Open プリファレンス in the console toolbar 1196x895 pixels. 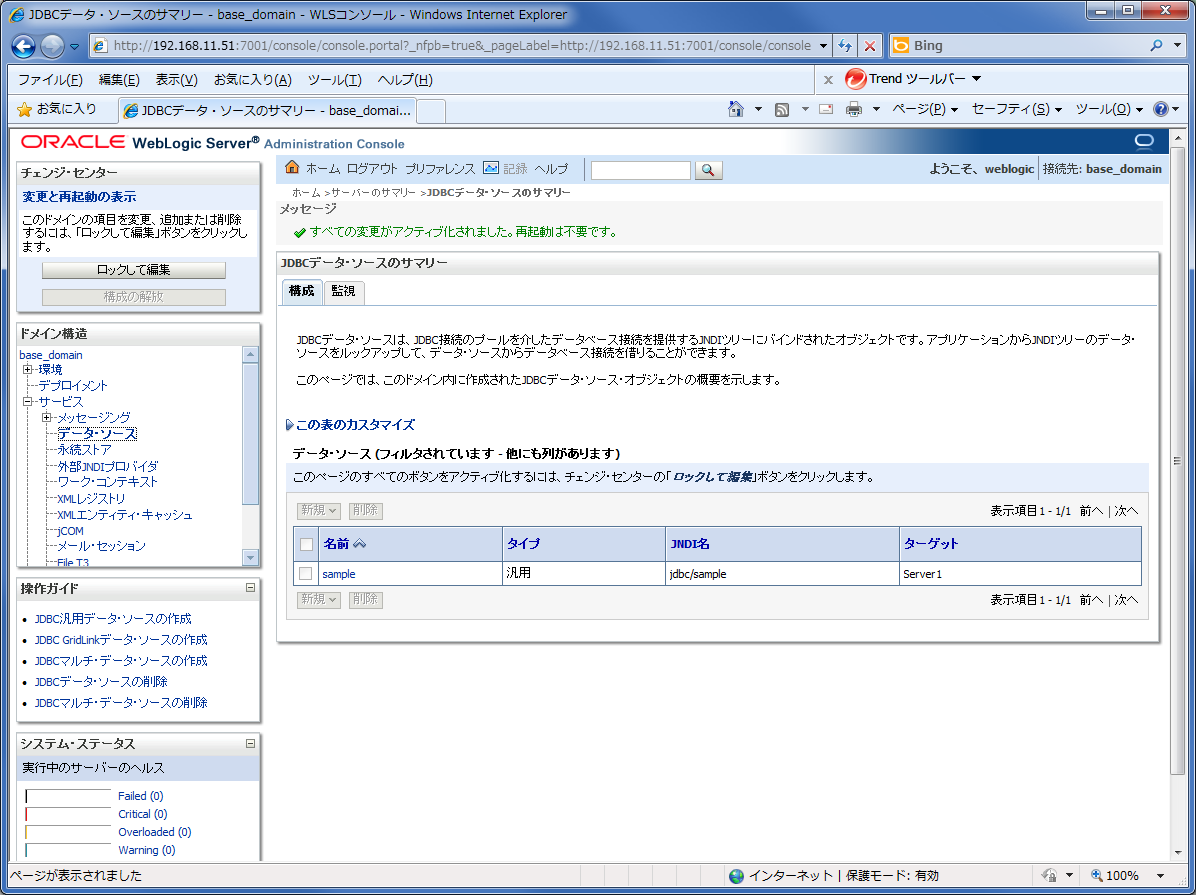point(439,169)
